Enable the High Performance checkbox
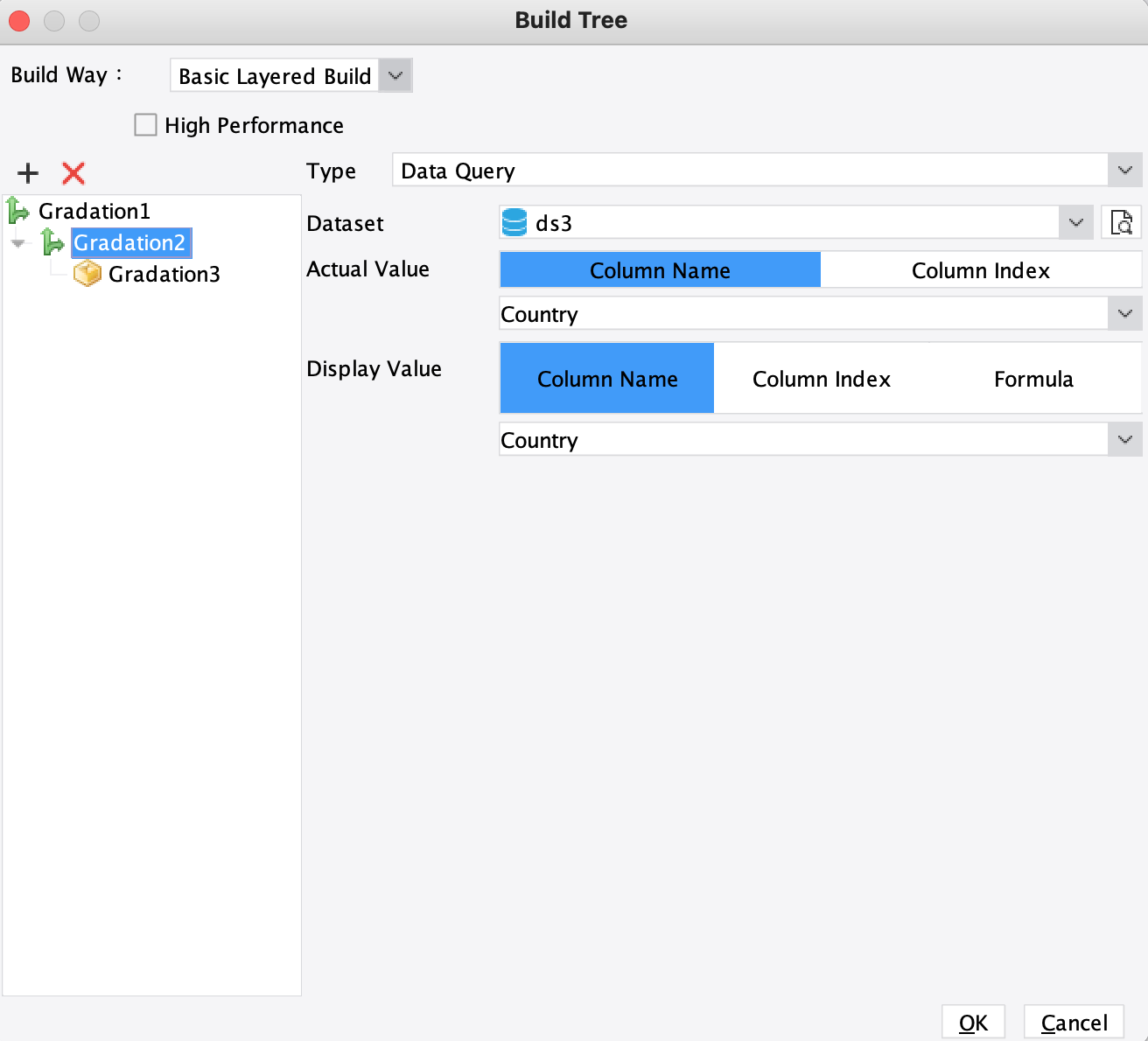The height and width of the screenshot is (1041, 1148). click(145, 124)
